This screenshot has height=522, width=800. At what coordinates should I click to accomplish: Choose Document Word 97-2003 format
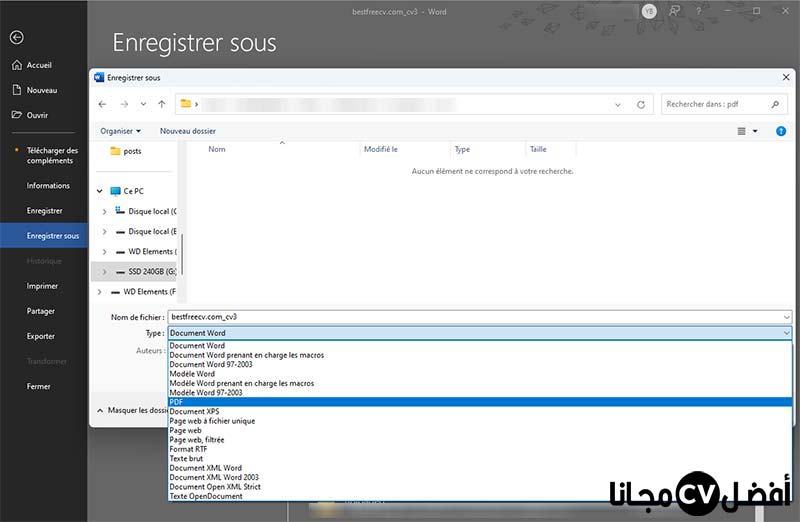click(480, 364)
